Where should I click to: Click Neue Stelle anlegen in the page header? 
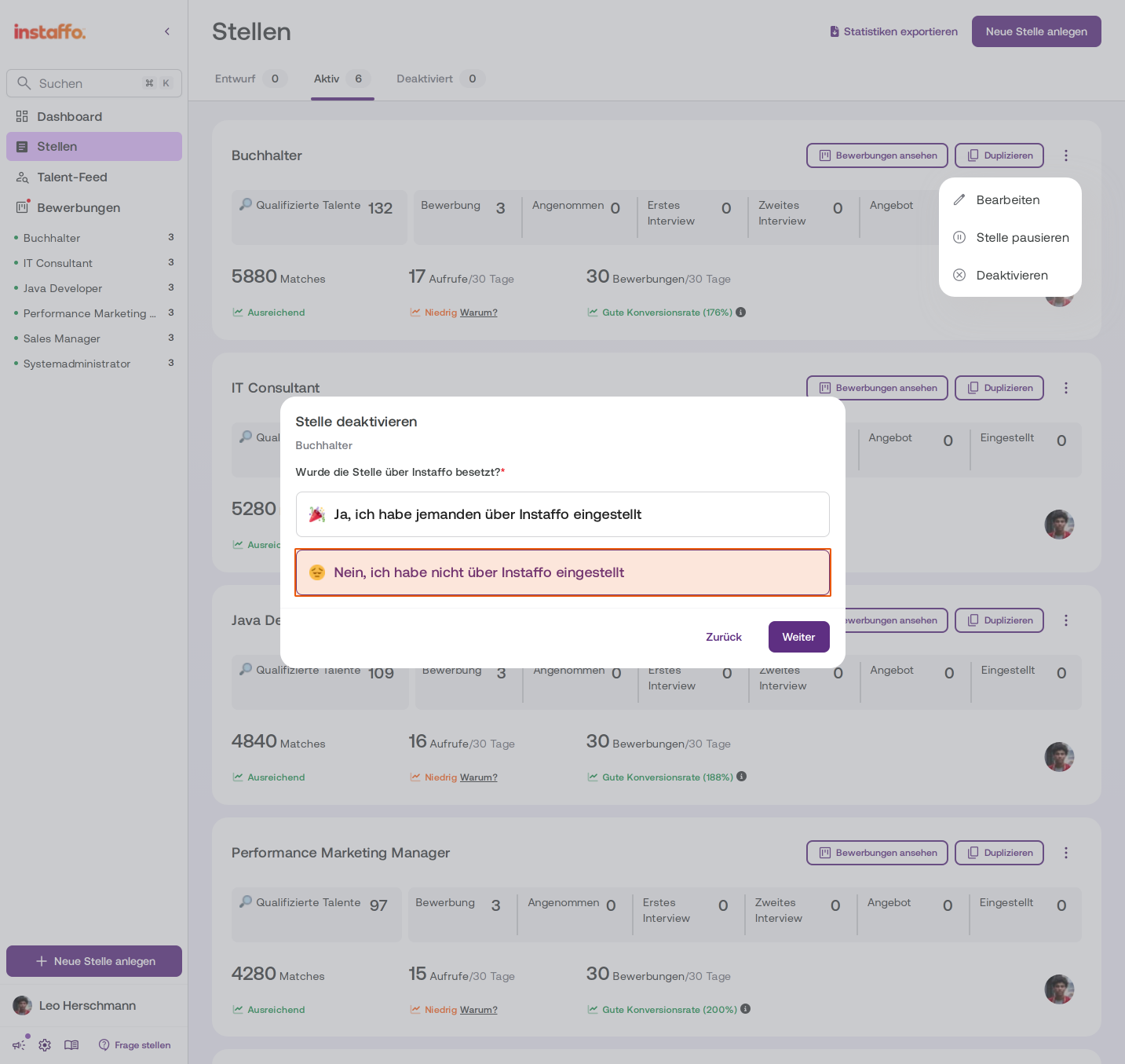pyautogui.click(x=1036, y=31)
